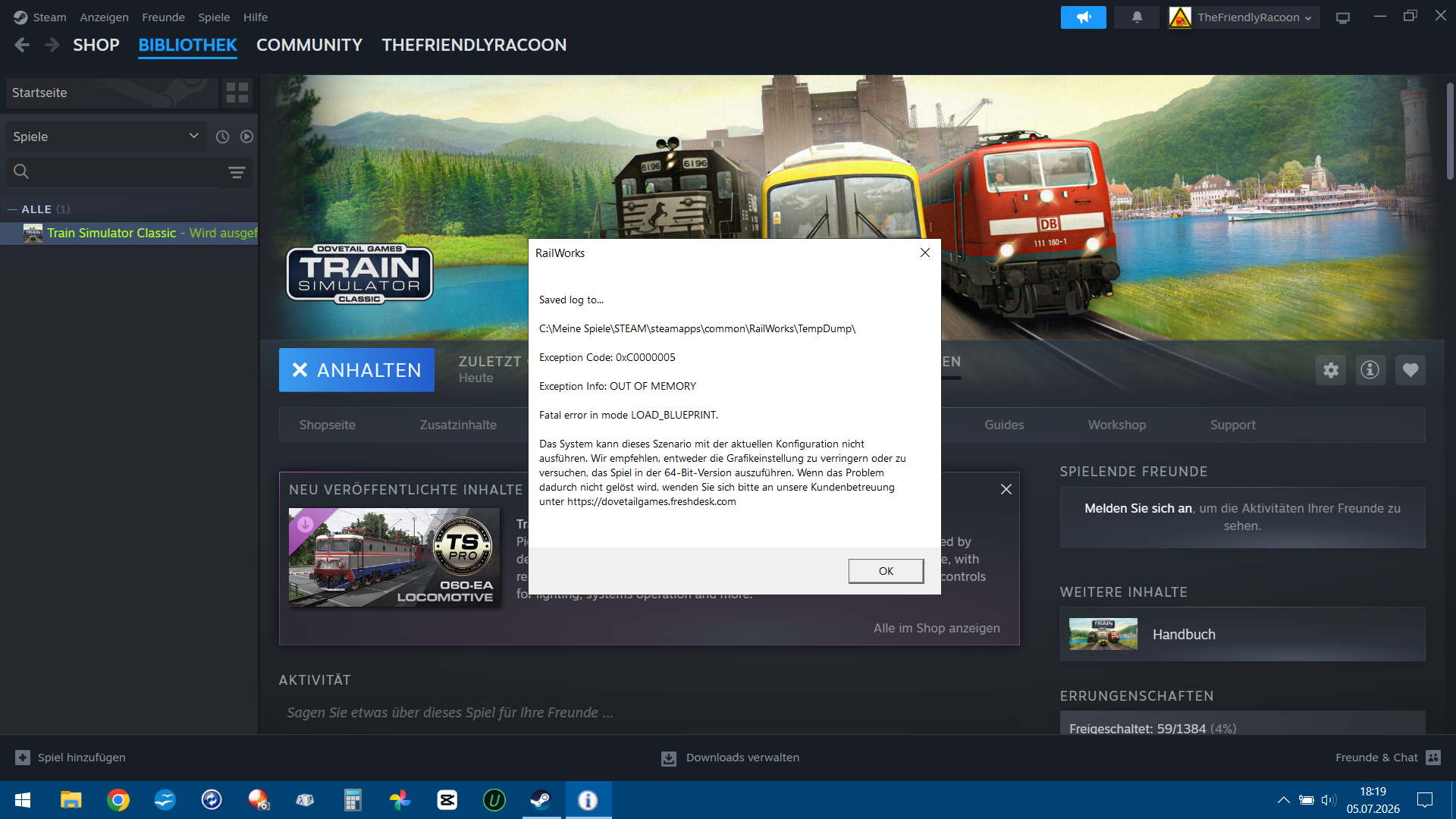Open the volume control in system tray
Image resolution: width=1456 pixels, height=819 pixels.
pos(1328,800)
